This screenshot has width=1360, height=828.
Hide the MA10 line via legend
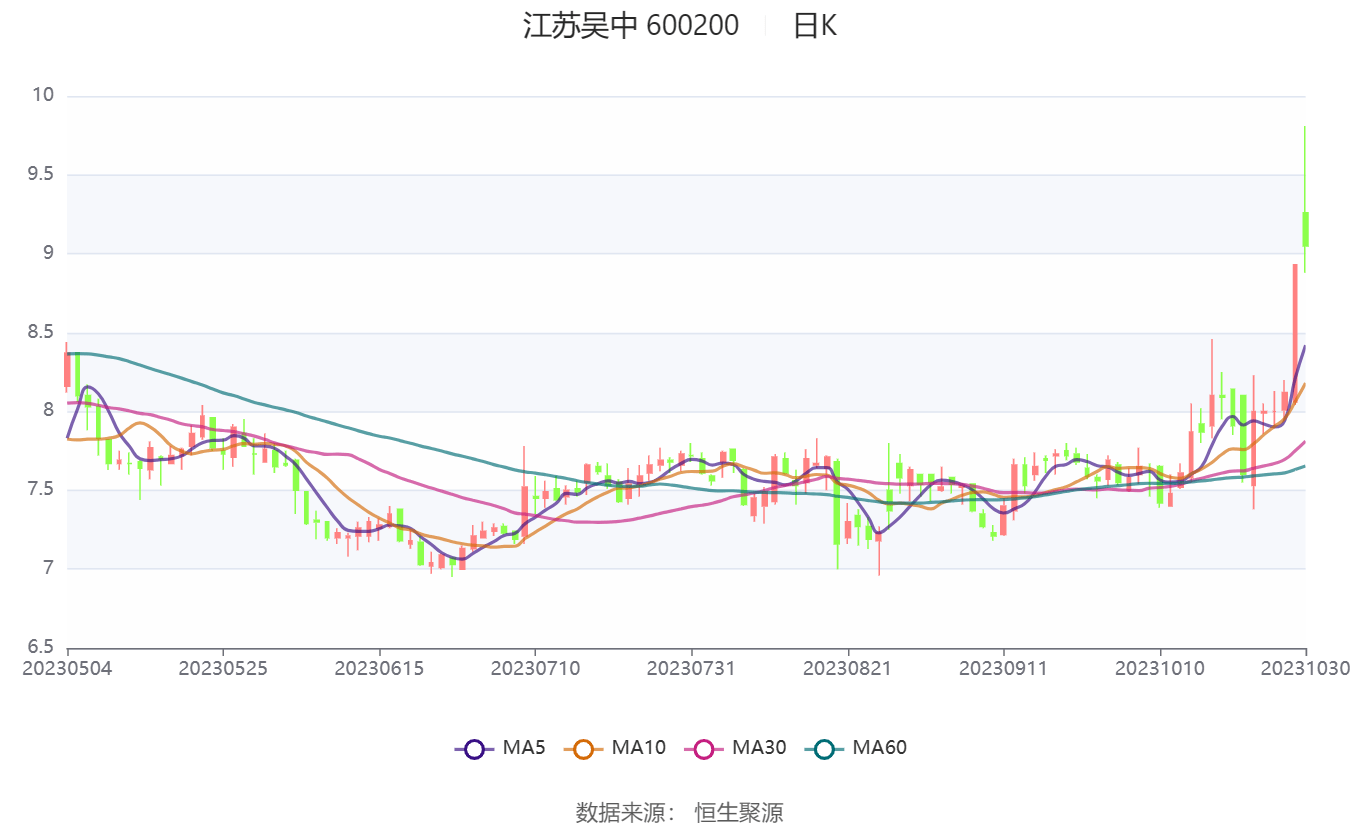[x=614, y=747]
